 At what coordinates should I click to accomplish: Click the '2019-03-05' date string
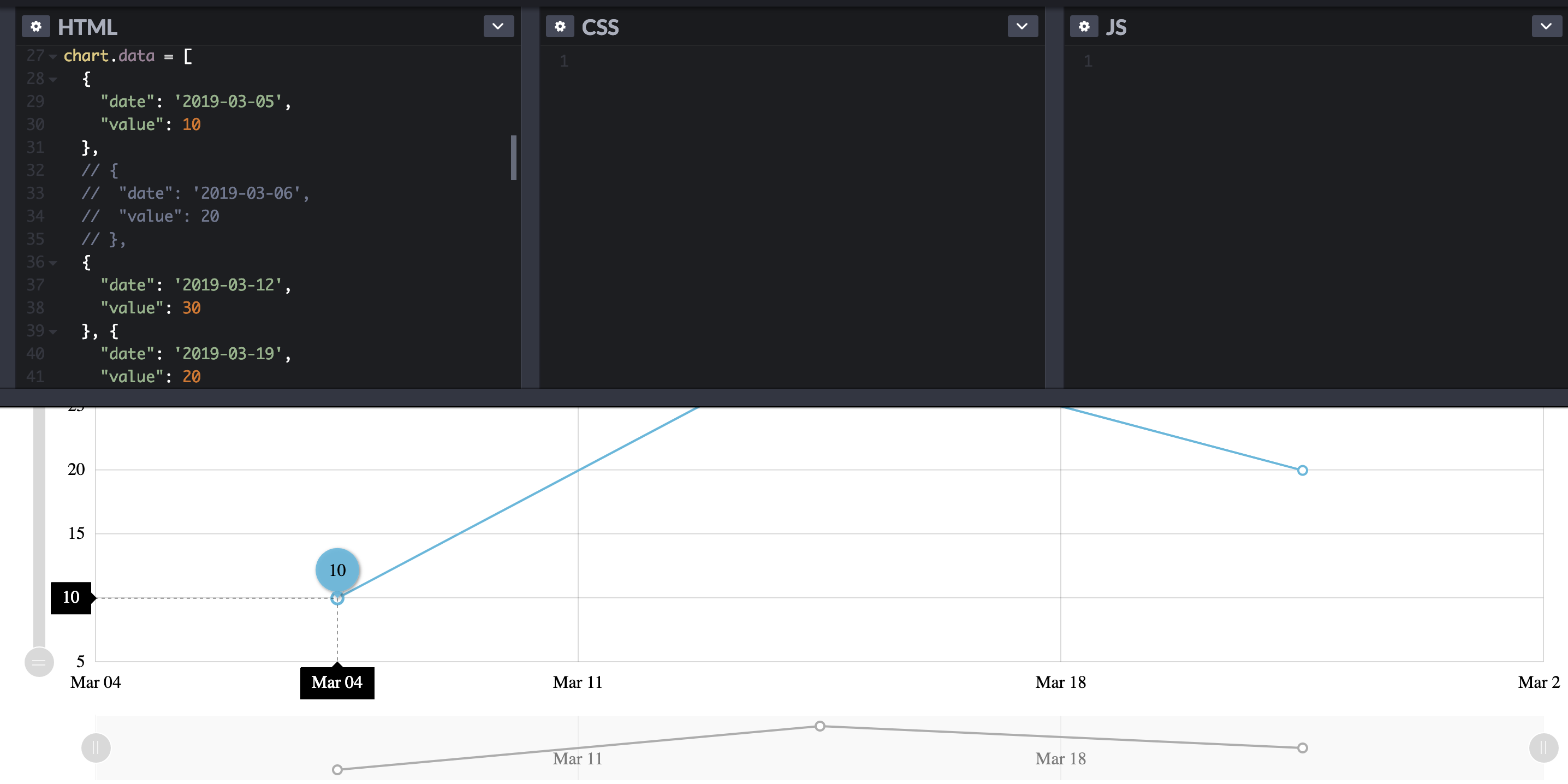[x=228, y=102]
